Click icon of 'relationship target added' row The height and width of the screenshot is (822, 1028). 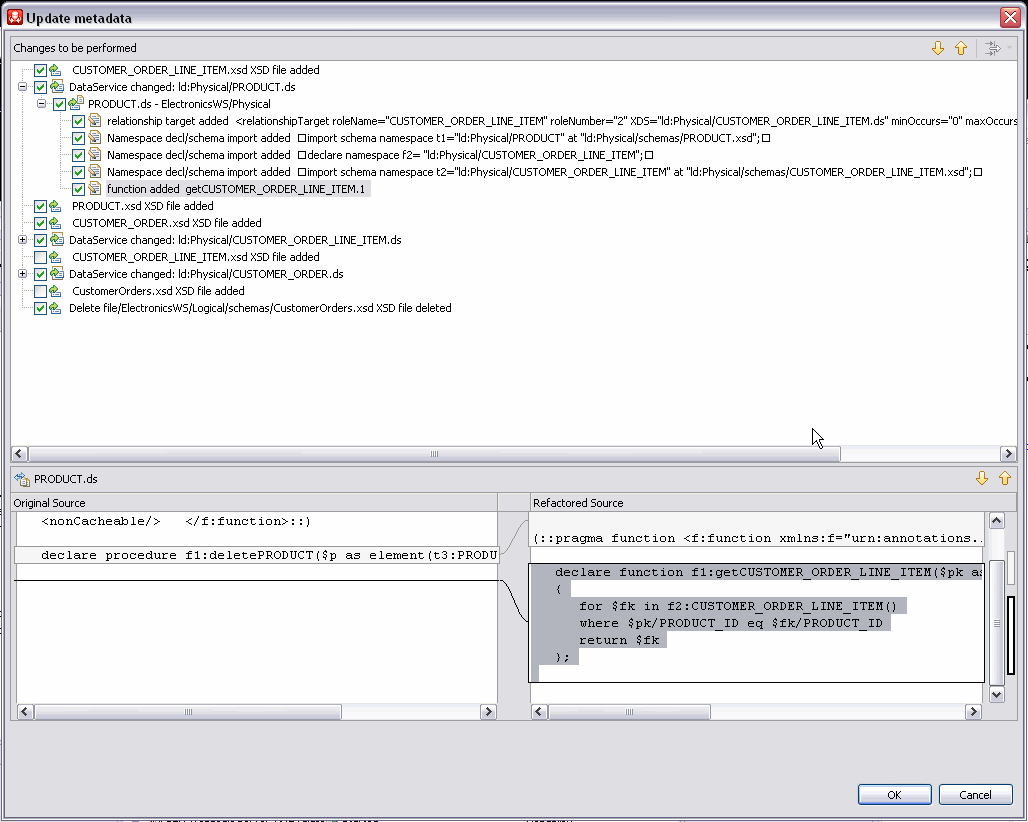pyautogui.click(x=95, y=121)
